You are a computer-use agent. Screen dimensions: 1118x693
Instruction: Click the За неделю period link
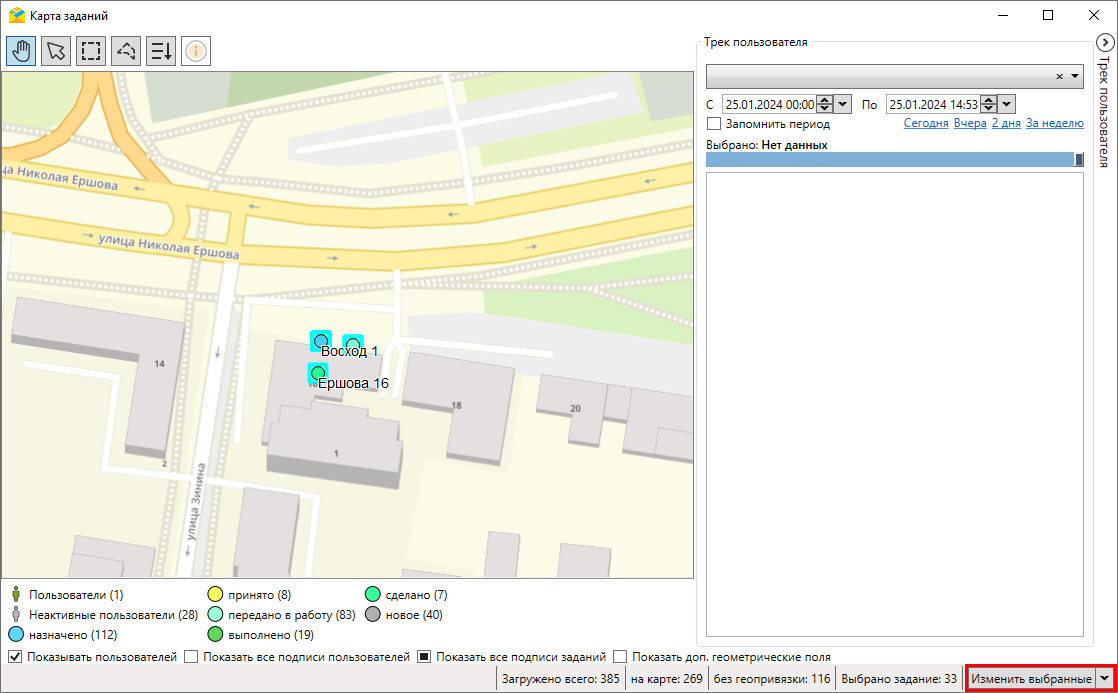pos(1054,124)
